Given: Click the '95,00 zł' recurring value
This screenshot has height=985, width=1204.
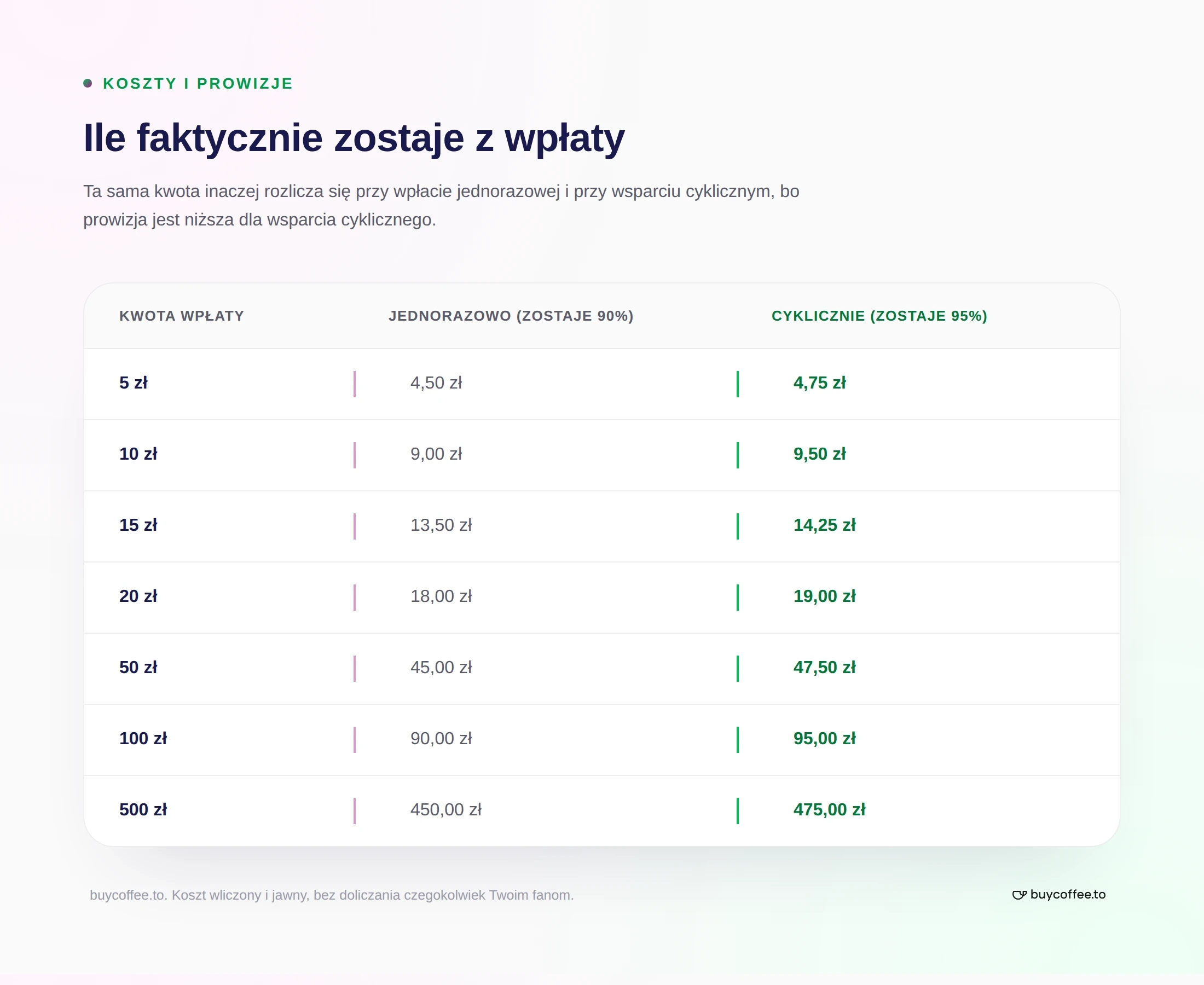Looking at the screenshot, I should tap(824, 739).
